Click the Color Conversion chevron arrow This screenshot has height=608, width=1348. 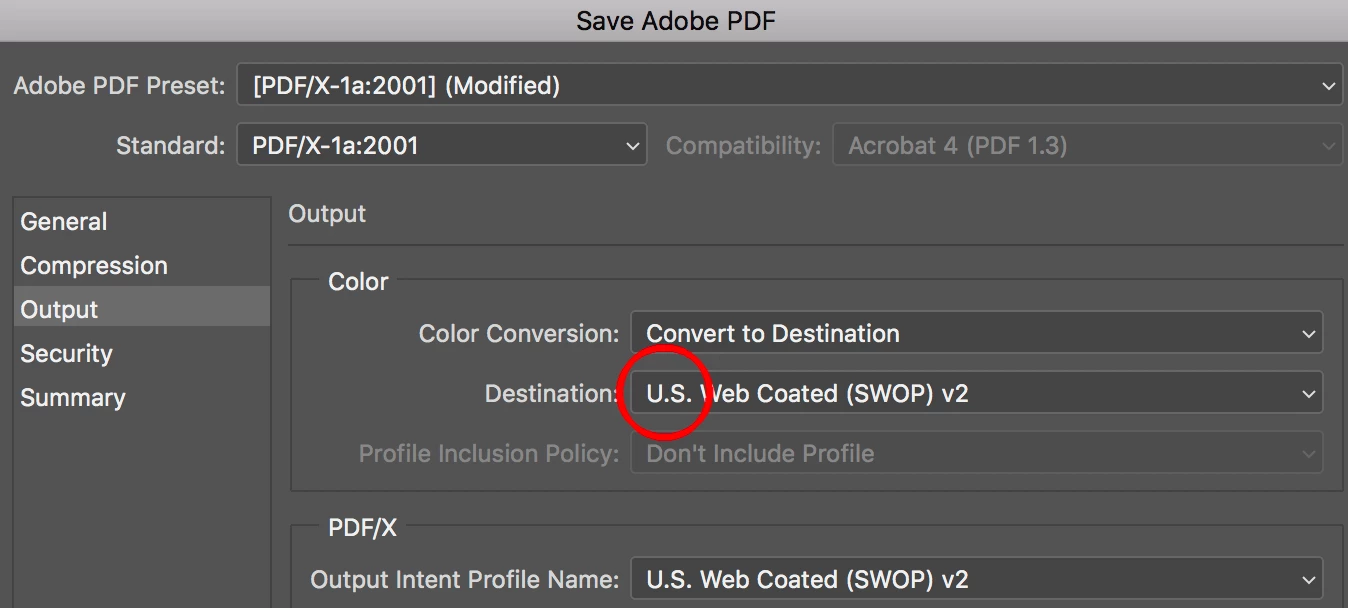1308,334
